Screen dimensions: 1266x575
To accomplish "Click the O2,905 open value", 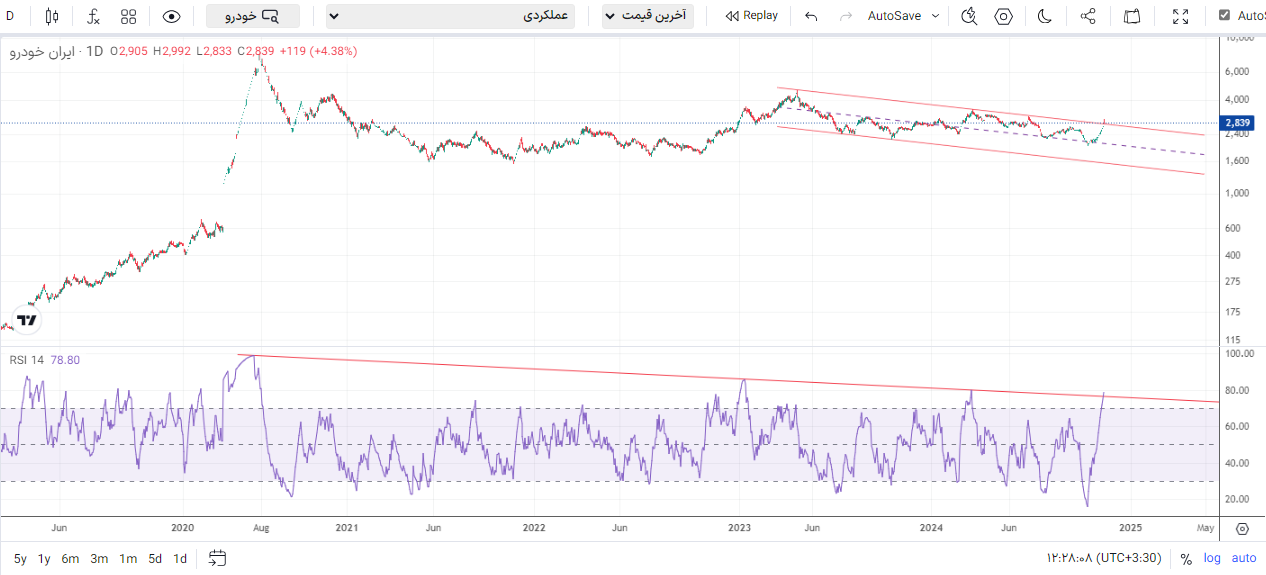I will (130, 51).
